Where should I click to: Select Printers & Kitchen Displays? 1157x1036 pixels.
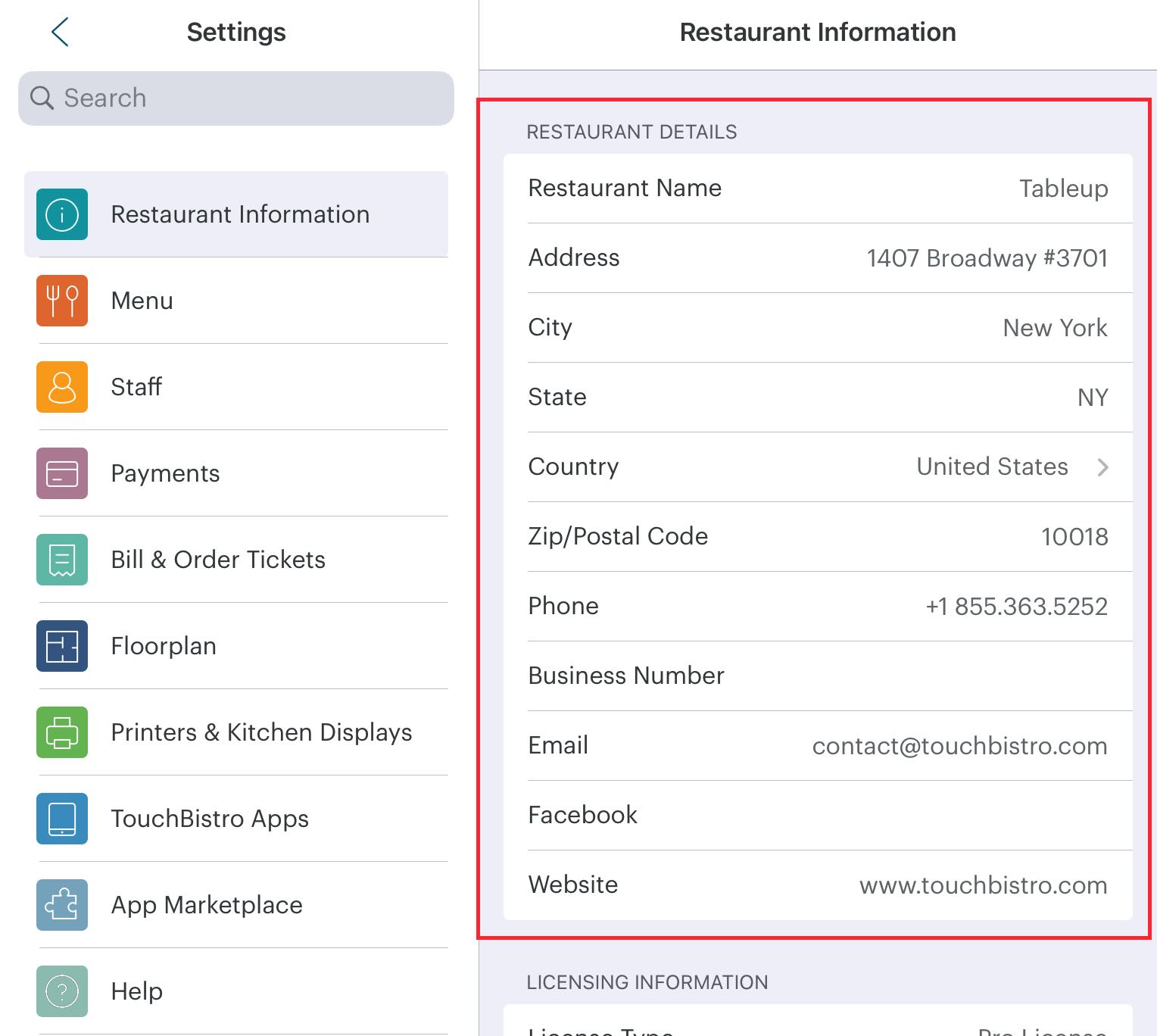[236, 732]
